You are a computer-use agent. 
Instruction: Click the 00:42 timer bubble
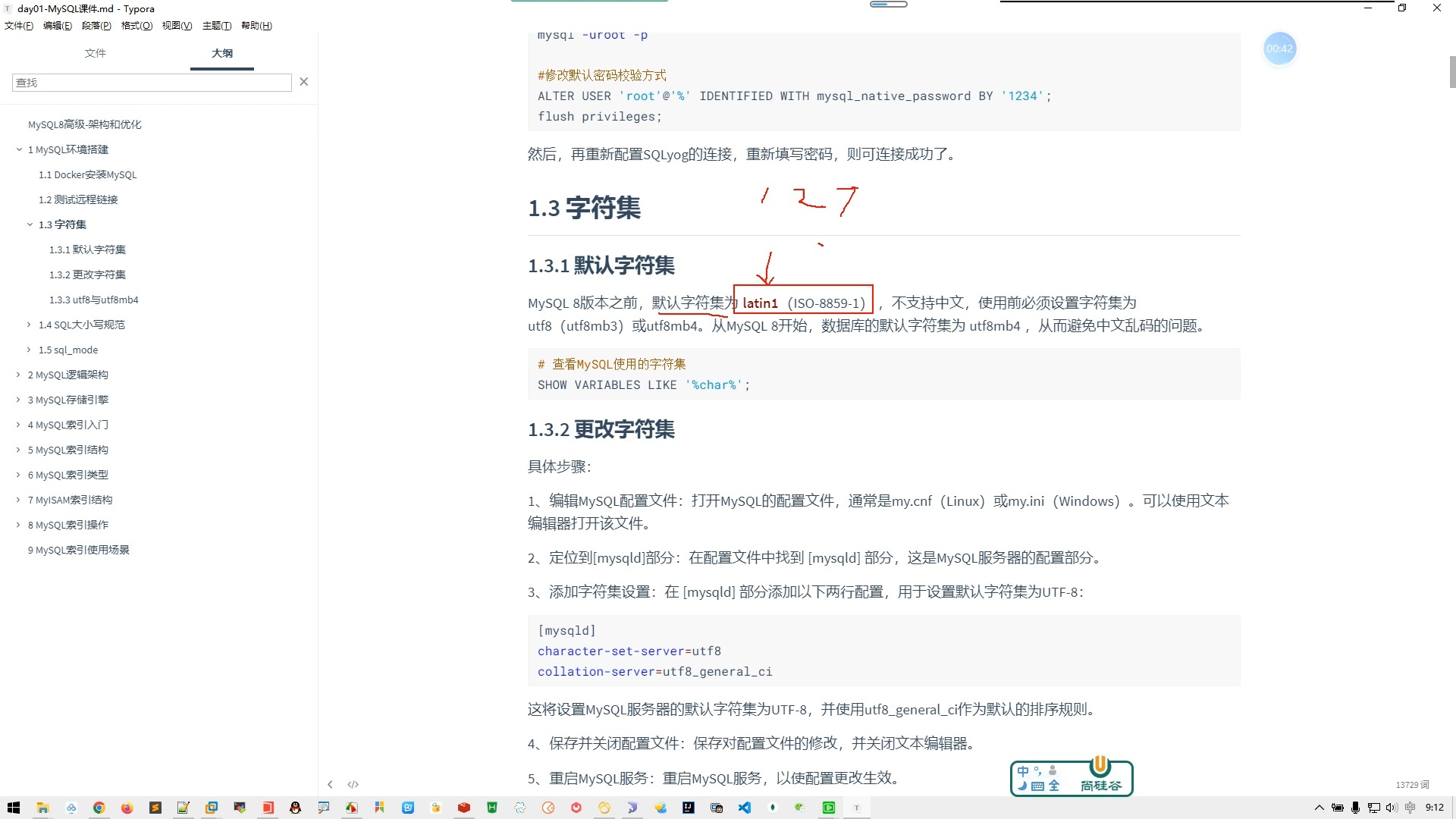tap(1279, 49)
